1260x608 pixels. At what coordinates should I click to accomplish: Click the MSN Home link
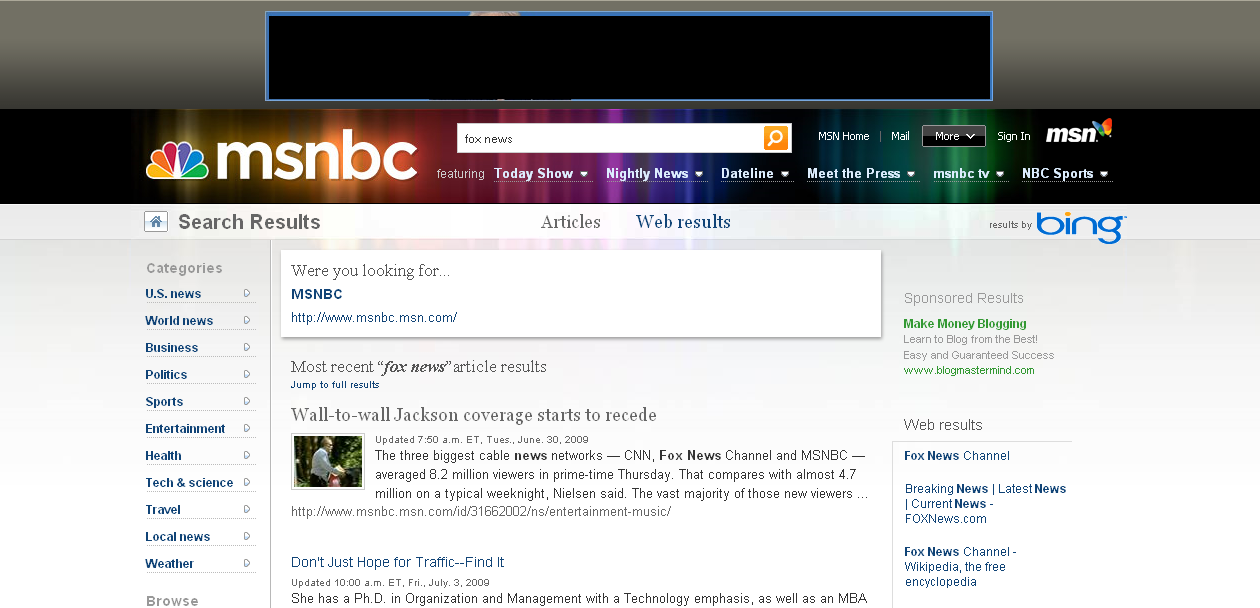(x=843, y=136)
